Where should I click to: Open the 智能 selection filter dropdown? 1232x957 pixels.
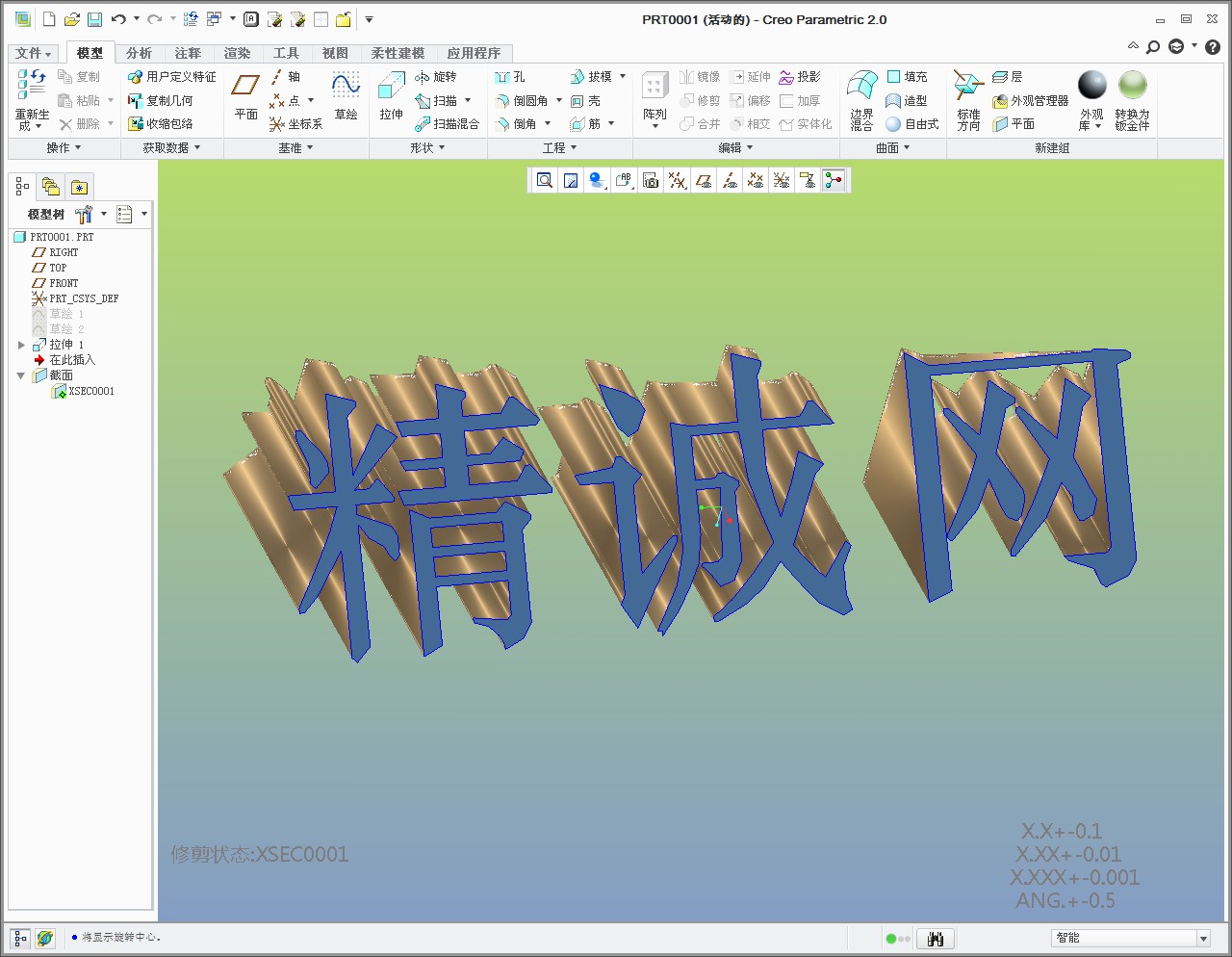1203,939
